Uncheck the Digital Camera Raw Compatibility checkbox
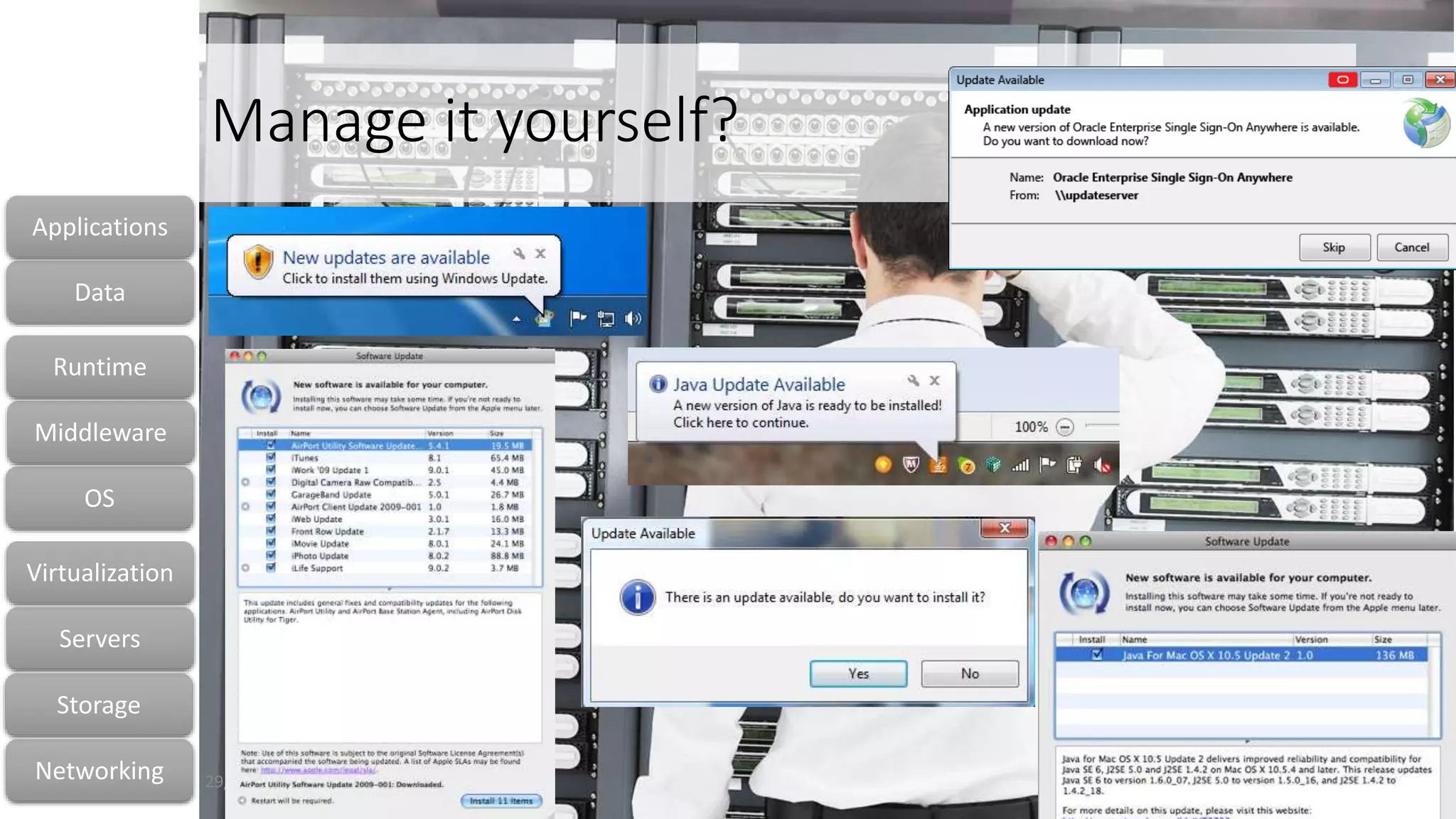This screenshot has width=1456, height=819. [x=270, y=482]
